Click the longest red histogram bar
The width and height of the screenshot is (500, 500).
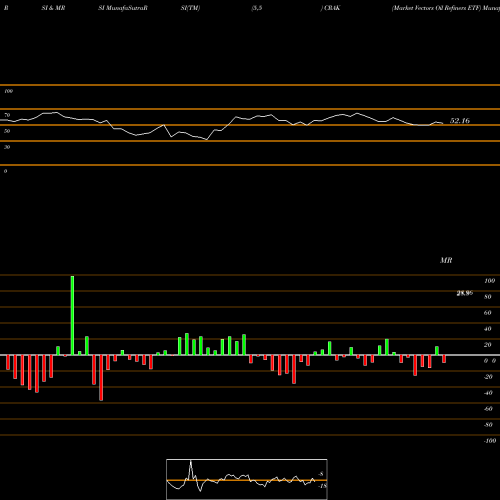[101, 378]
